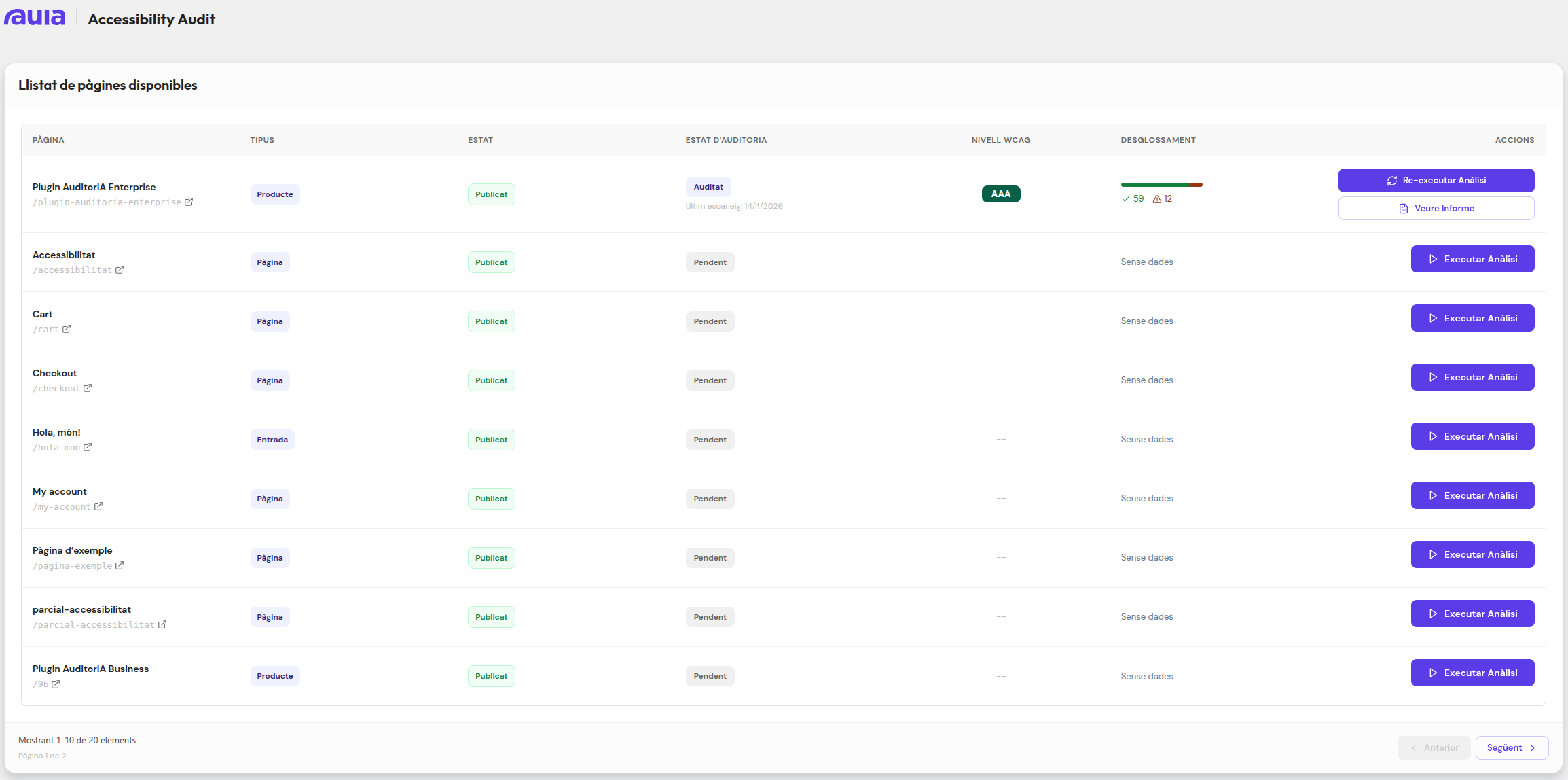Click the aula logo
Image resolution: width=1568 pixels, height=780 pixels.
pos(35,18)
